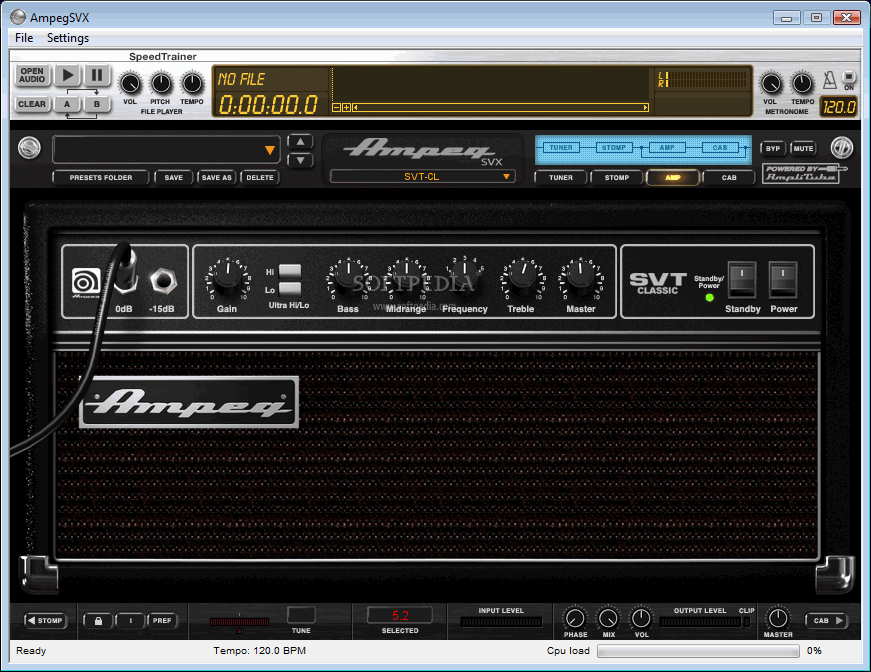Click the metronome TEMPO knob
871x672 pixels.
802,84
